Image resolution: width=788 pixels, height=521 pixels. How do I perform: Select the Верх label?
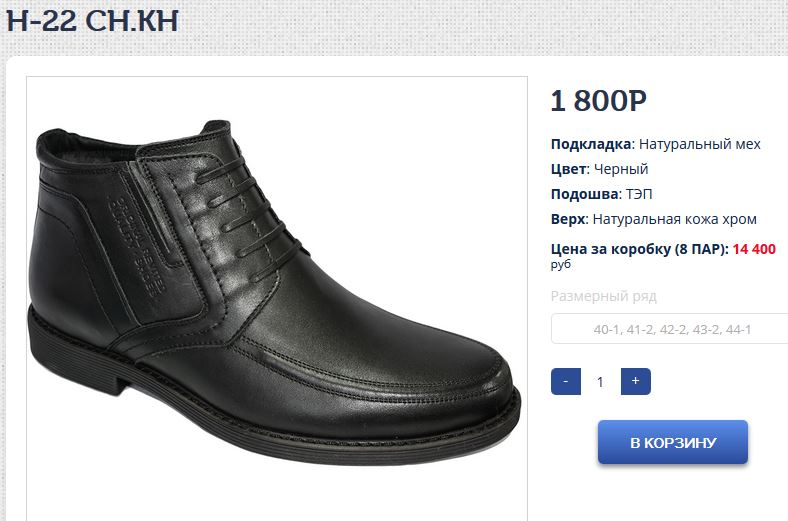click(567, 219)
